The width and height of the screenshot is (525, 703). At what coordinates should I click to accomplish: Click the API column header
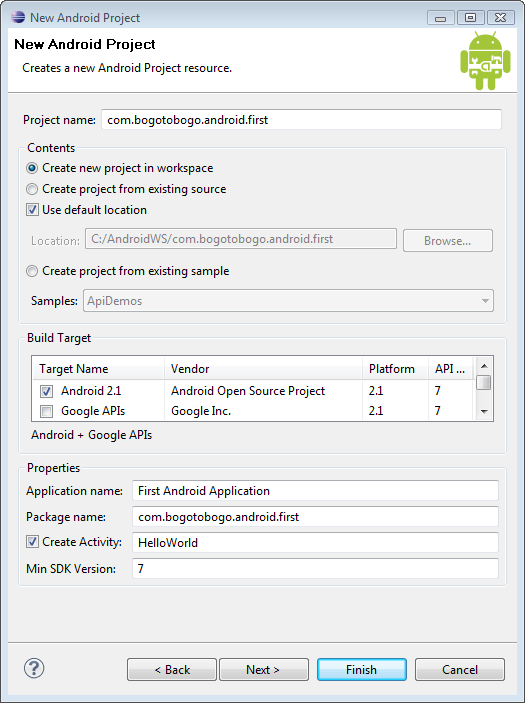[451, 369]
